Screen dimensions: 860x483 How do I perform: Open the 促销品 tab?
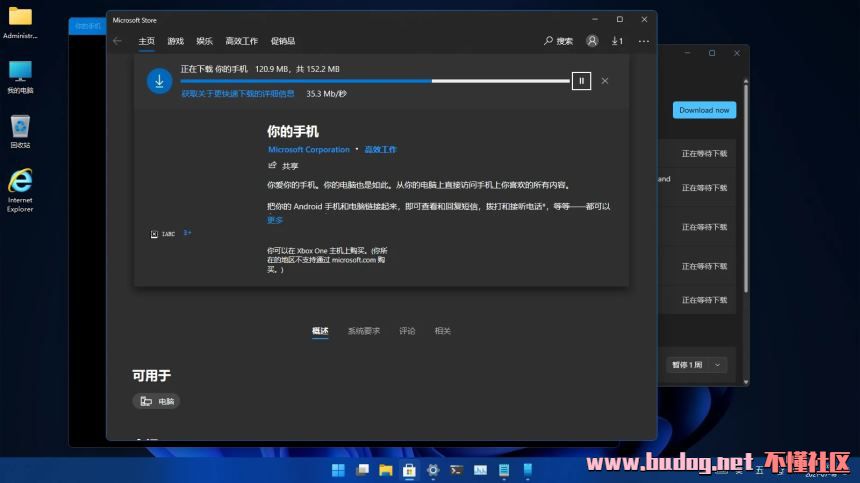point(283,41)
